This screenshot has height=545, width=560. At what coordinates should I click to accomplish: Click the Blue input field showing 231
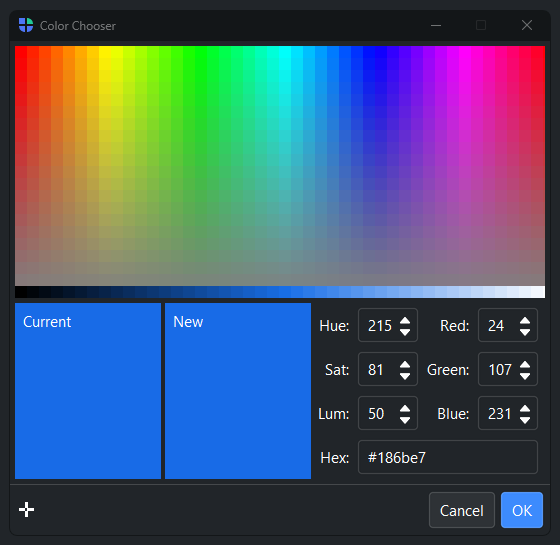[x=508, y=413]
